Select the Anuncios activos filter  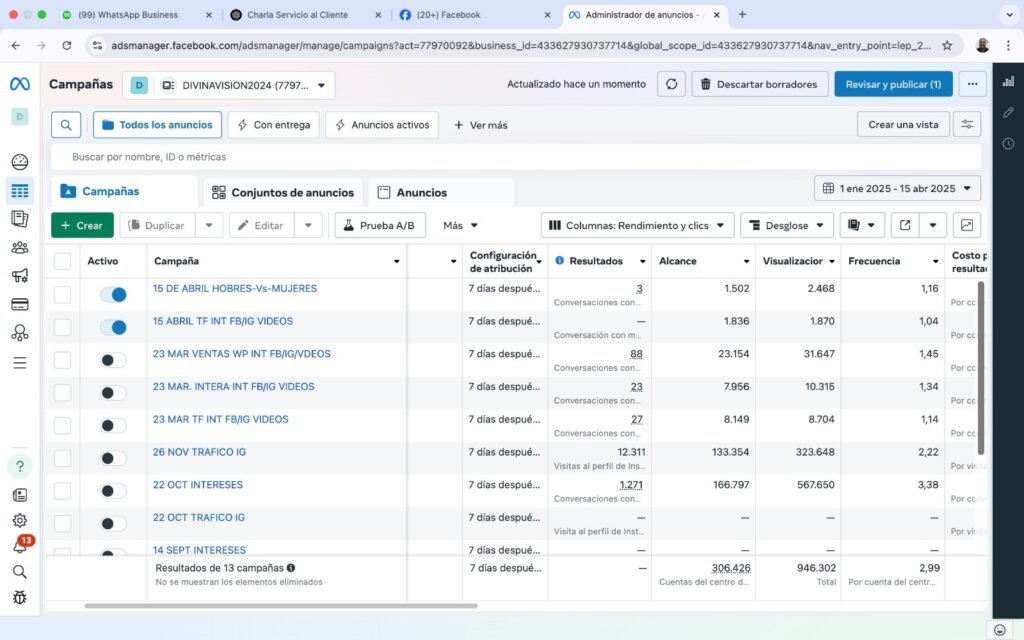click(382, 125)
